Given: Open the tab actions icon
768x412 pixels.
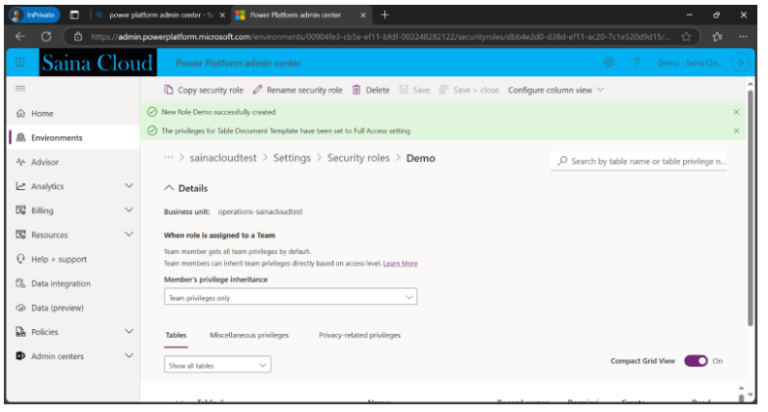Looking at the screenshot, I should (74, 15).
